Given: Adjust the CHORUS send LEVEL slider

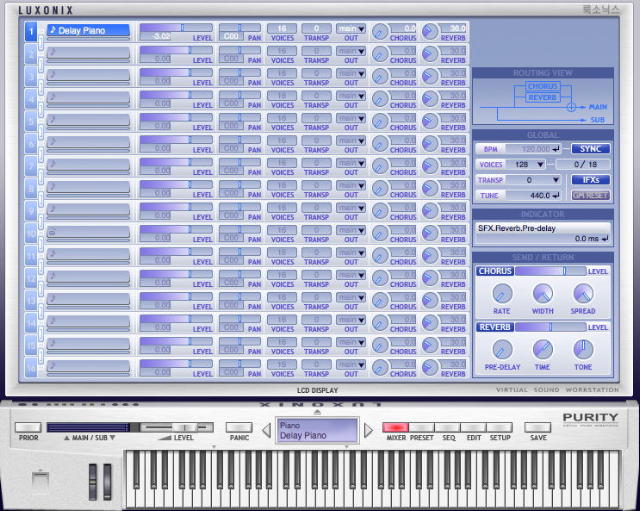Looking at the screenshot, I should [x=551, y=271].
